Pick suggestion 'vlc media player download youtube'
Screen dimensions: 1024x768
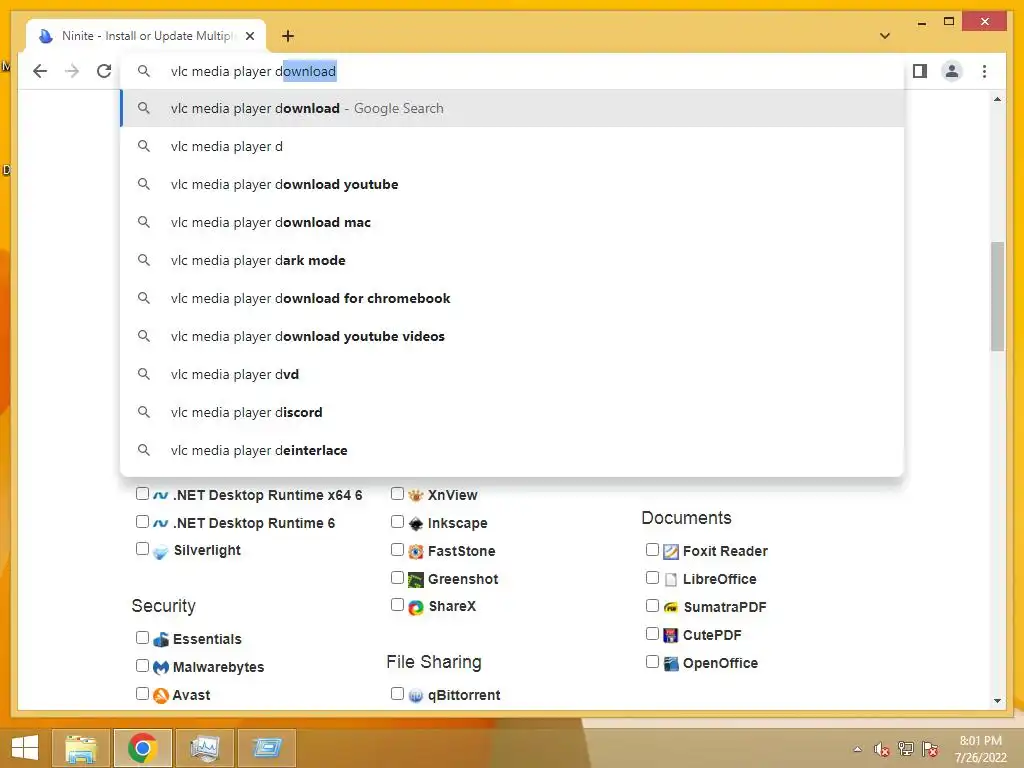[x=513, y=184]
